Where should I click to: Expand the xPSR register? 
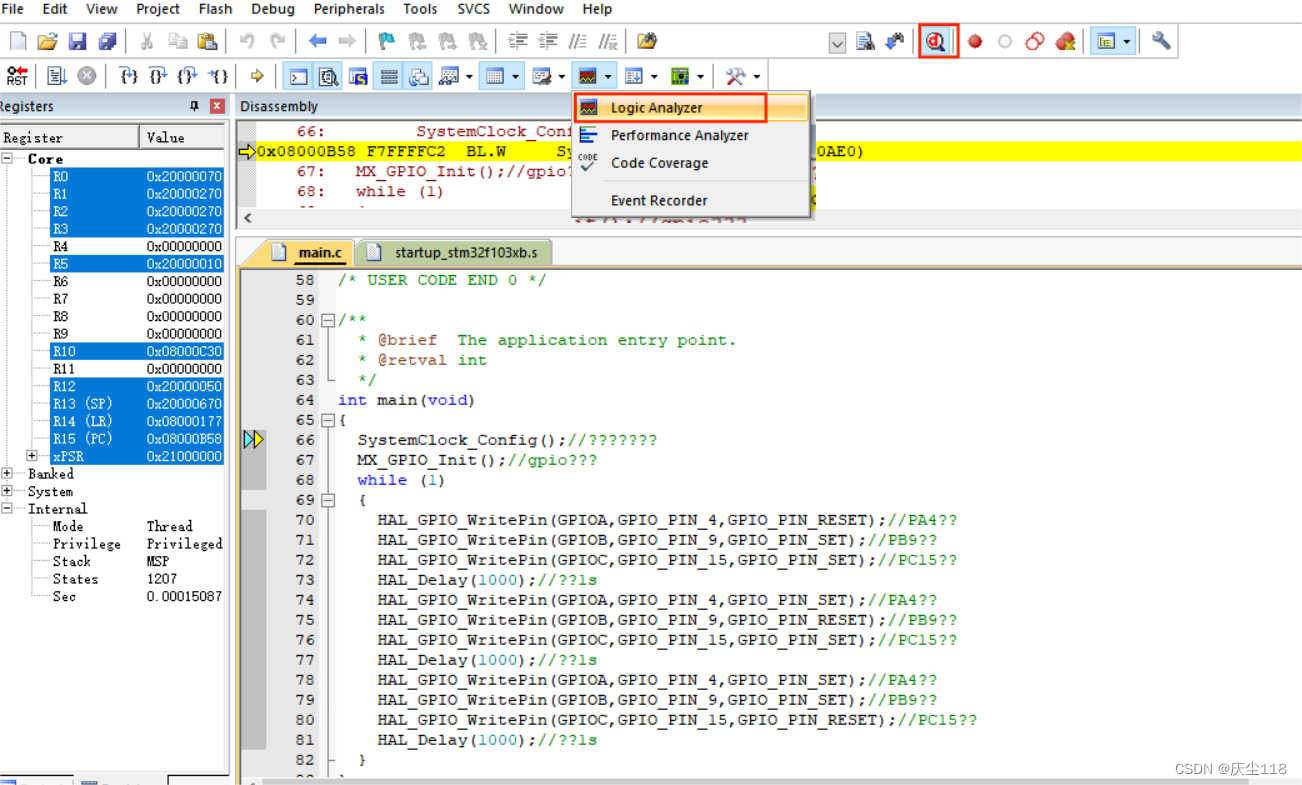[x=33, y=456]
